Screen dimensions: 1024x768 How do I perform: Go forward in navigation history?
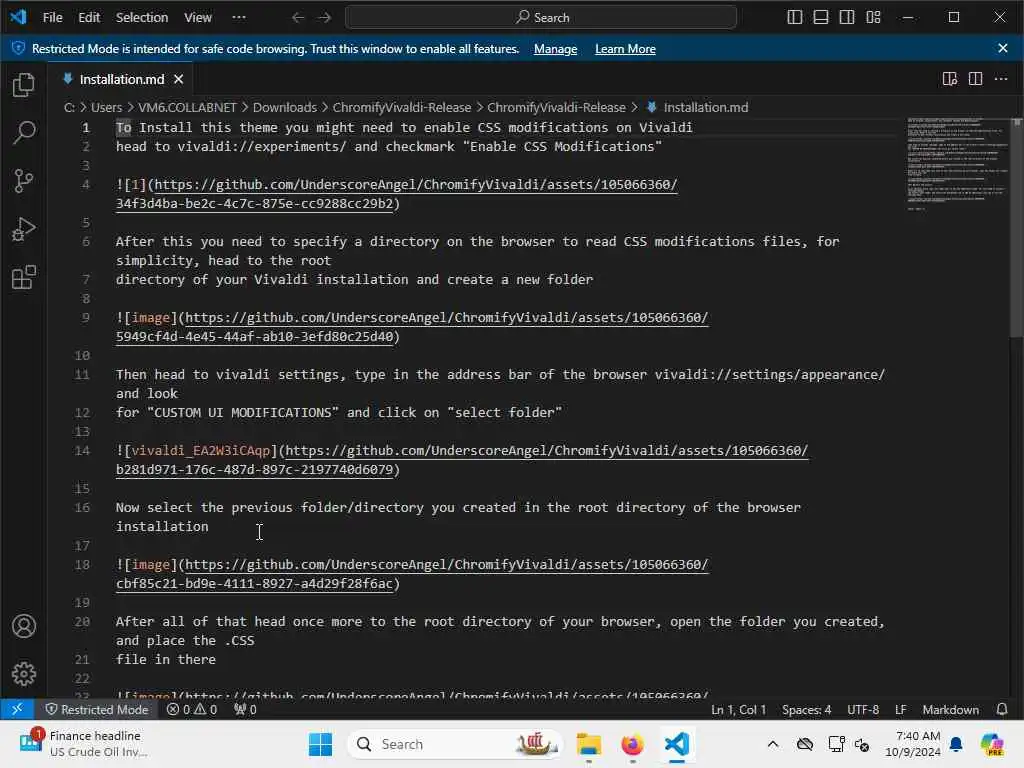pyautogui.click(x=324, y=18)
